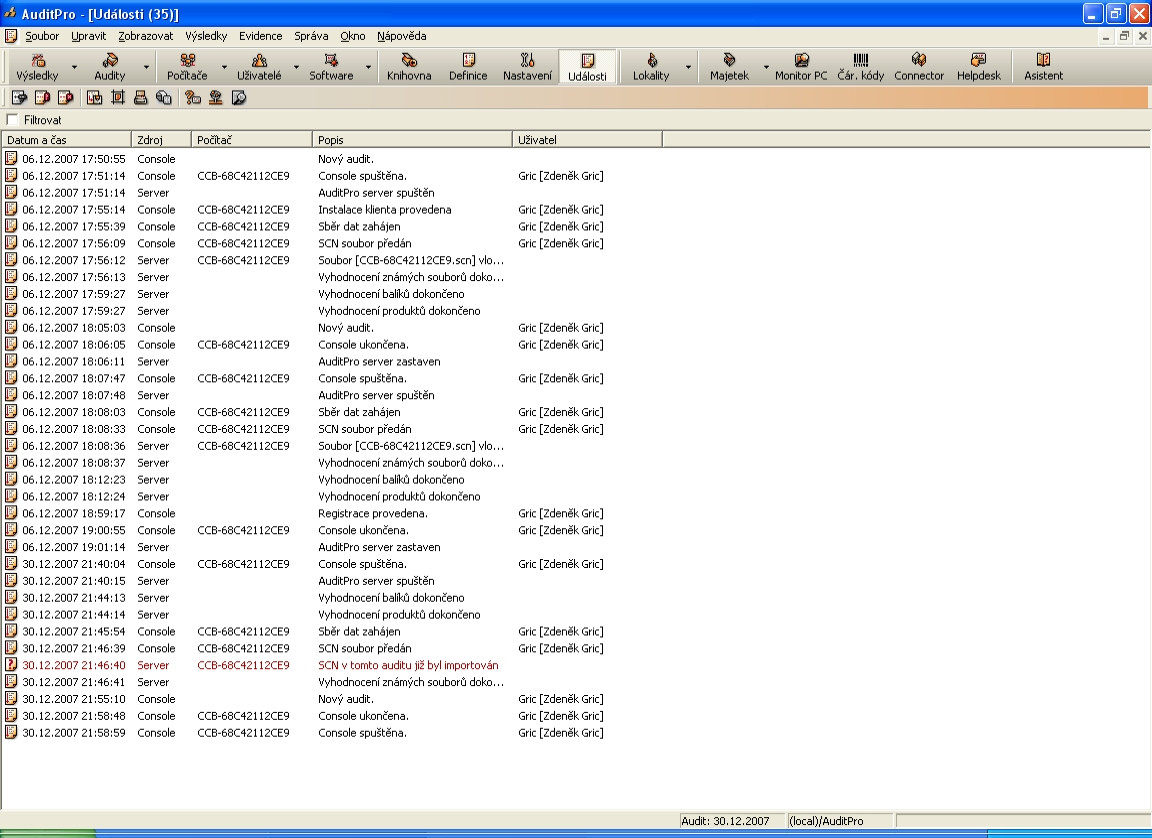
Task: Open Nastavení settings from the toolbar
Action: point(528,67)
